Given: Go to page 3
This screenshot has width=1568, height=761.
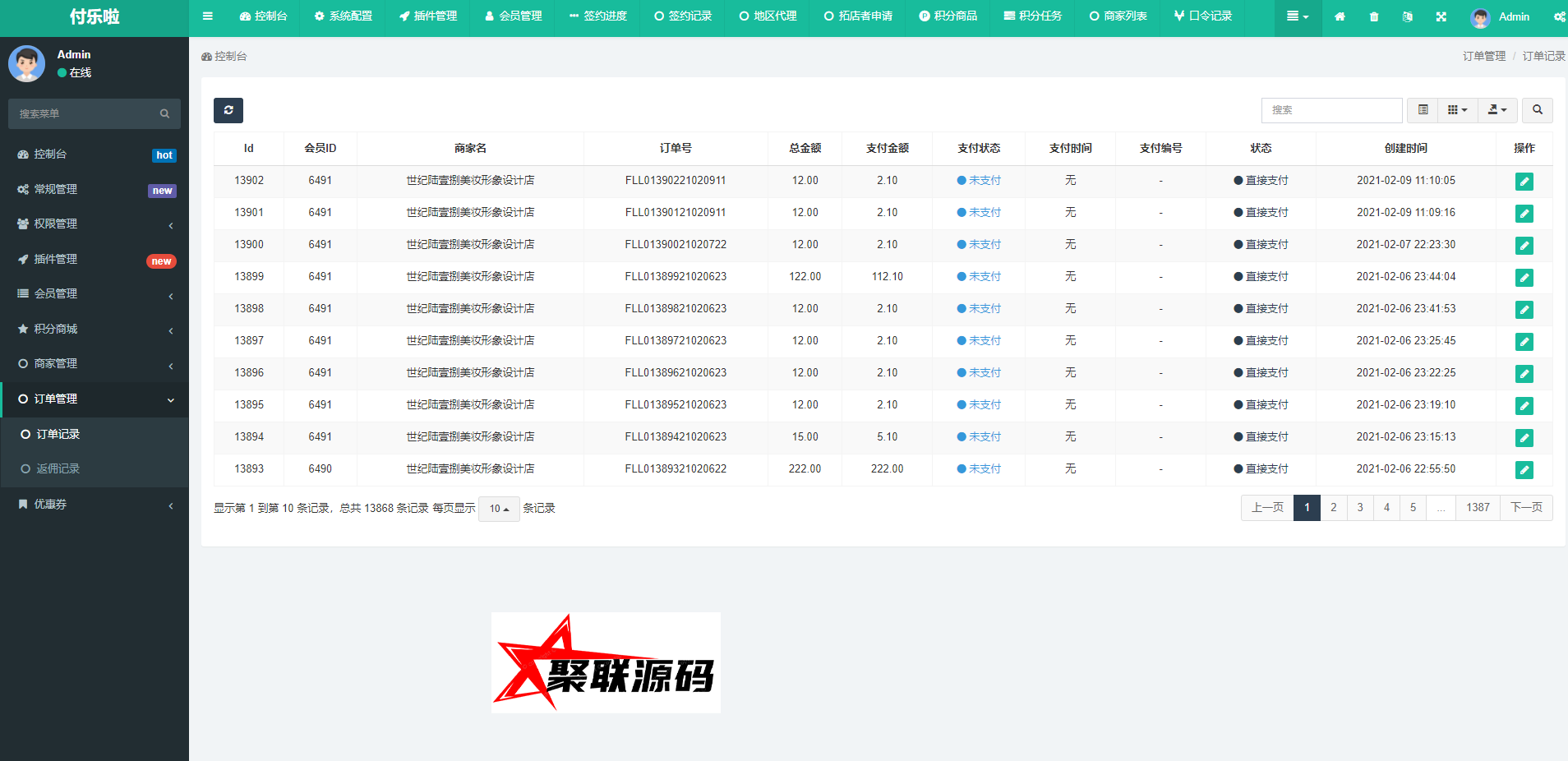Looking at the screenshot, I should coord(1360,508).
